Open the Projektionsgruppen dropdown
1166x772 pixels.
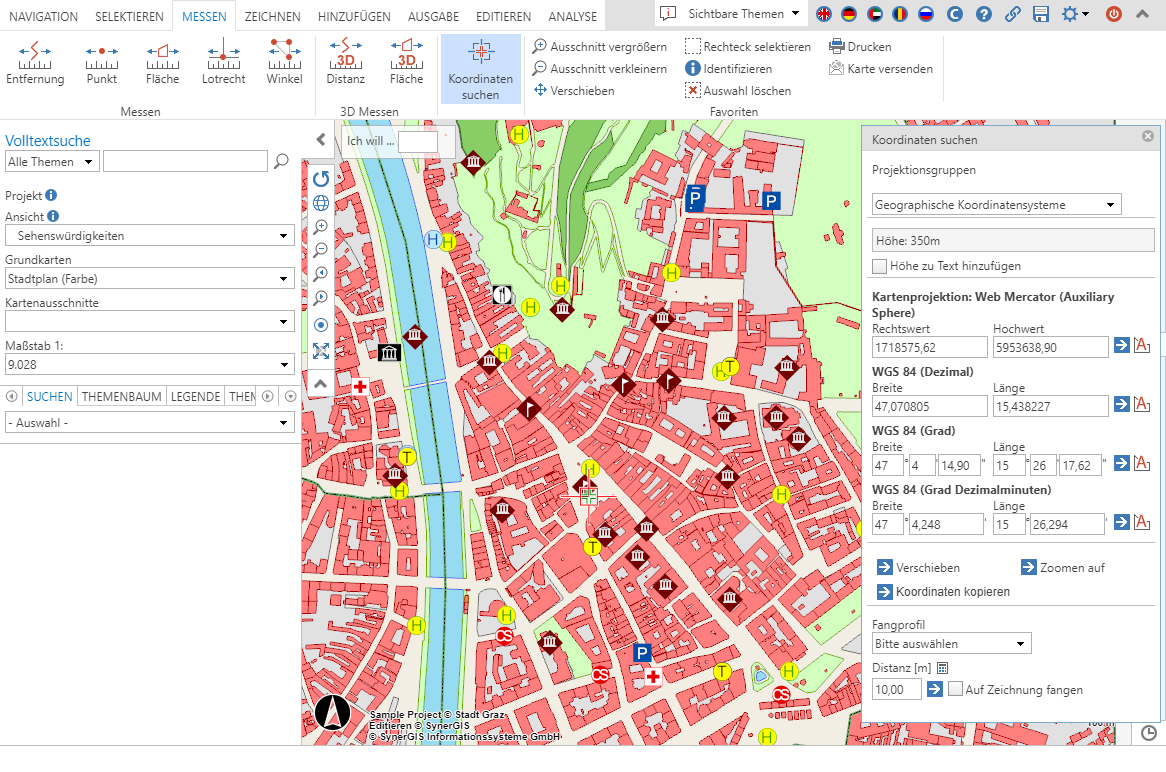pos(996,203)
